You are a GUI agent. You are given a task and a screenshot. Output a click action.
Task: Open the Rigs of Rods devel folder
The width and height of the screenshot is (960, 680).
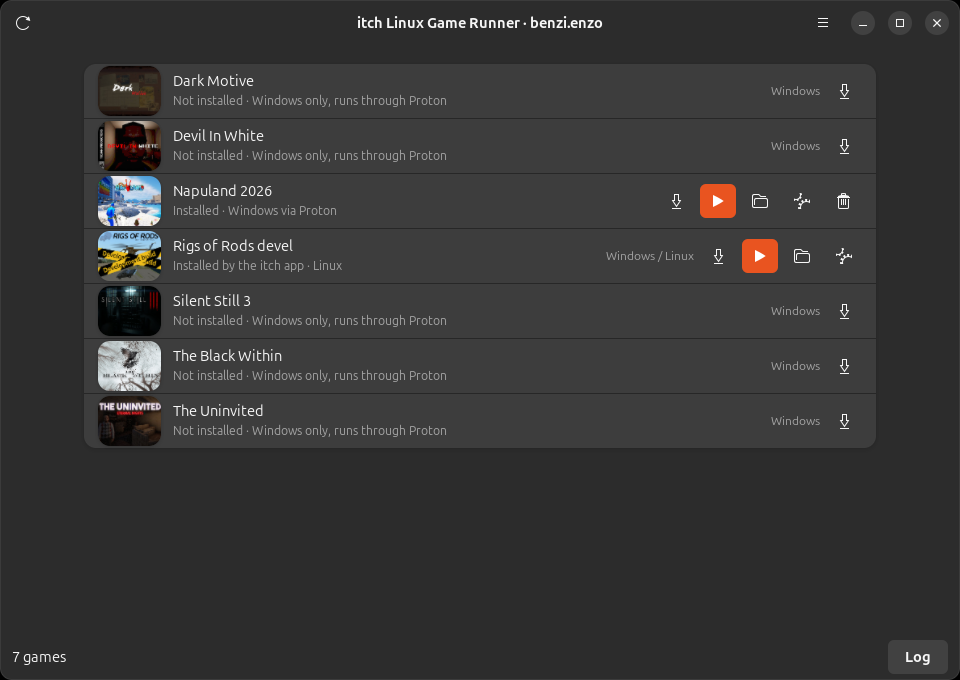tap(802, 256)
